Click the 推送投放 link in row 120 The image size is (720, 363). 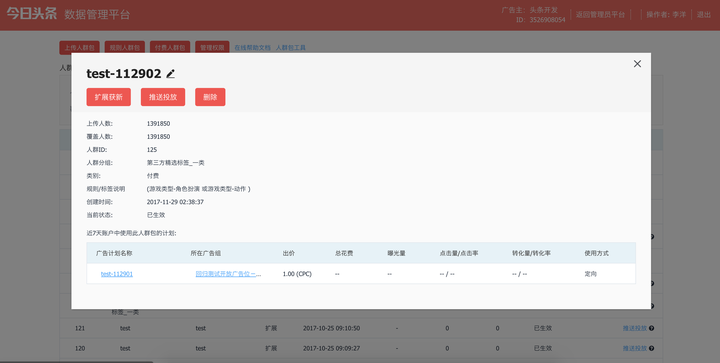click(635, 348)
